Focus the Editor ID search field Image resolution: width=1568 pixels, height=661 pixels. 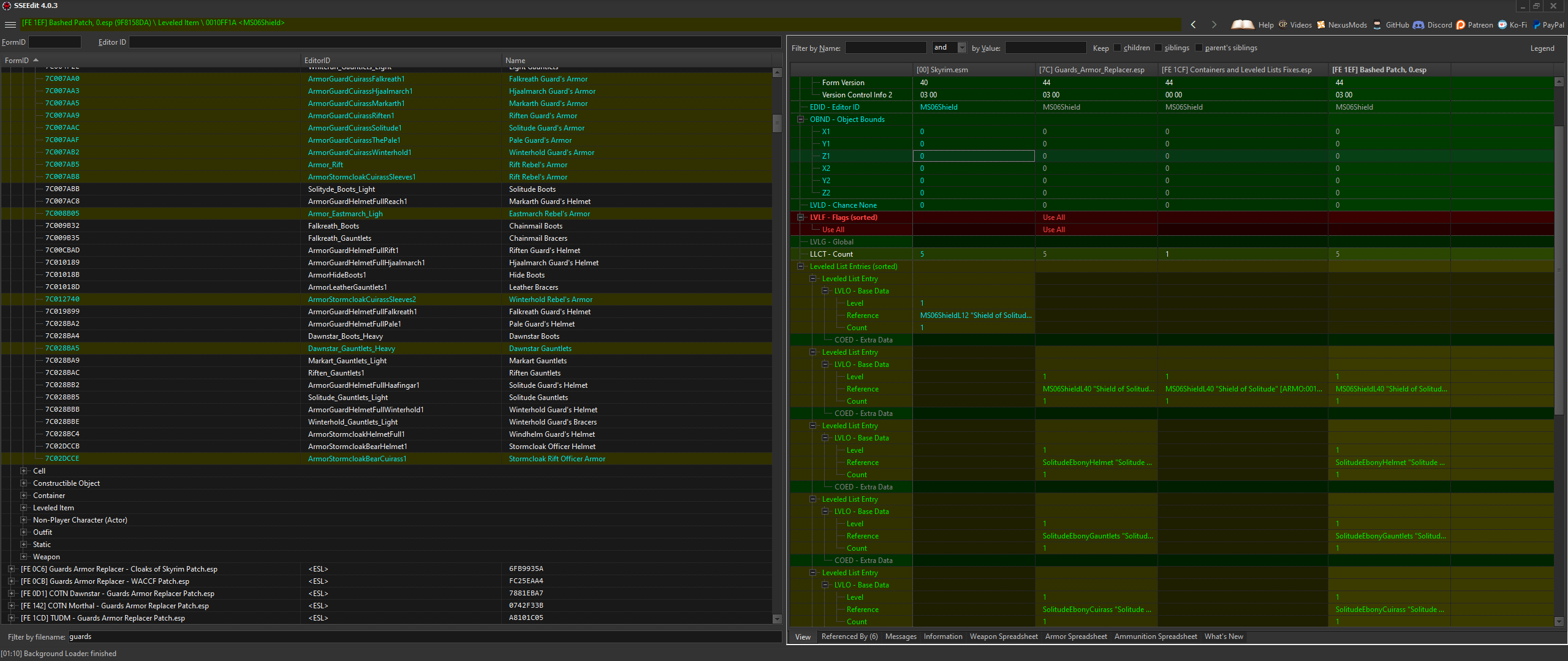[455, 42]
